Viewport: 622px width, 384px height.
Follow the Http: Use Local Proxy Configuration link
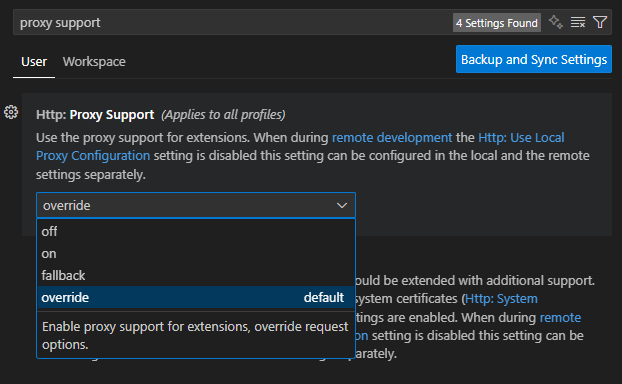[521, 138]
